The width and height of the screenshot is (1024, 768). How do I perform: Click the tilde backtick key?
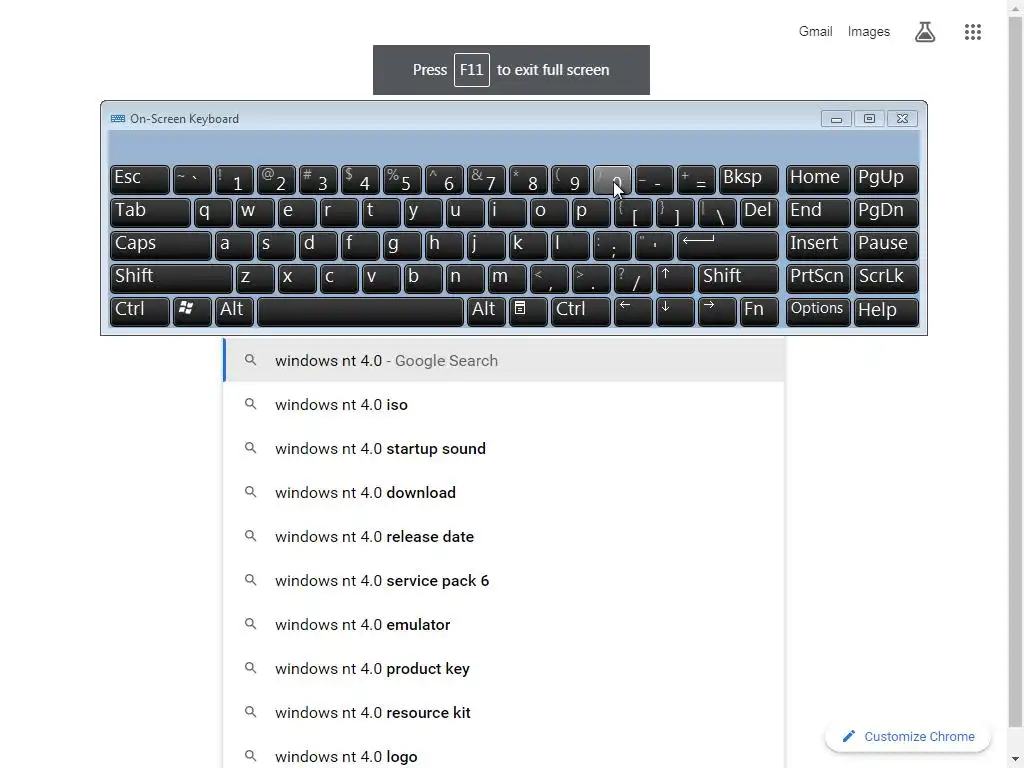(x=192, y=180)
